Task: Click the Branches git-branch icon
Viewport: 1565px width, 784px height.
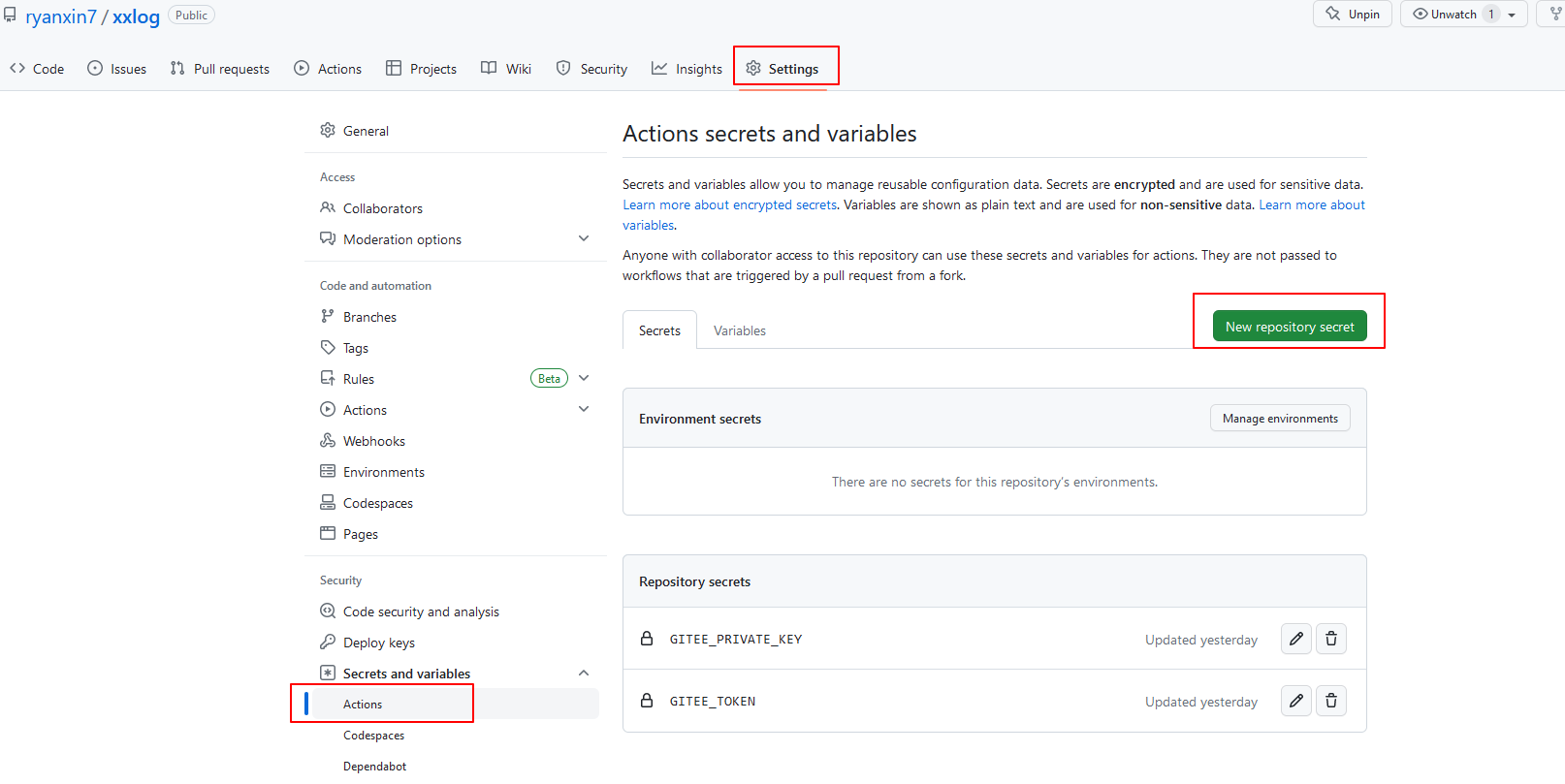Action: [328, 316]
